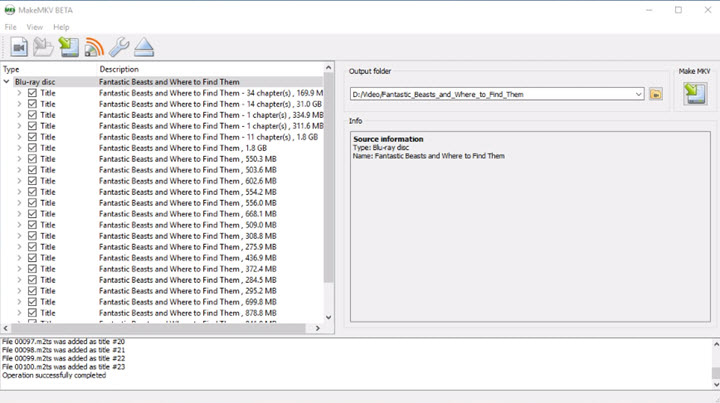Click the log pane scroll down arrow
Viewport: 720px width, 403px height.
(716, 385)
